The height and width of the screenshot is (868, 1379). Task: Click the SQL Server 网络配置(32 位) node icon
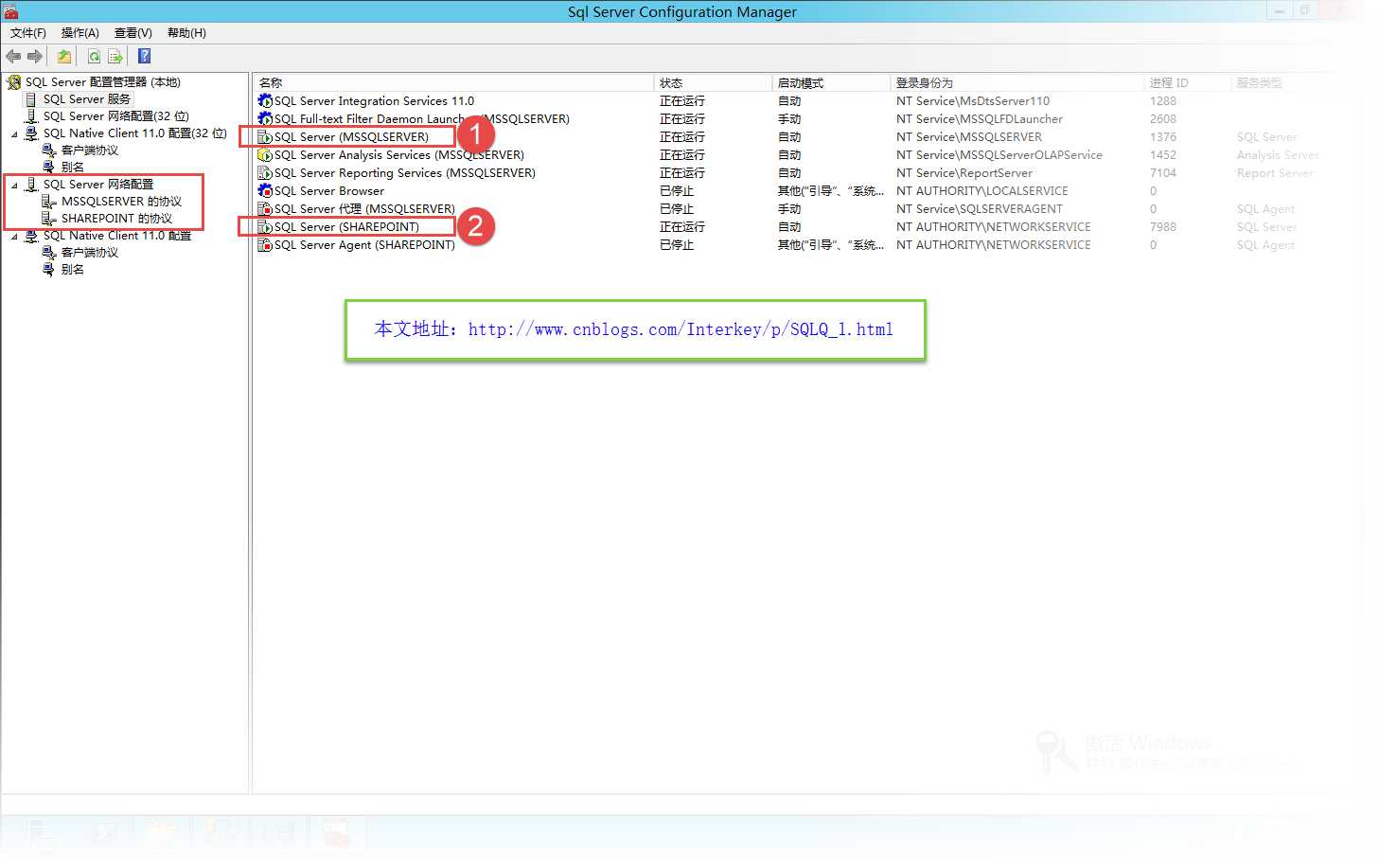tap(31, 116)
